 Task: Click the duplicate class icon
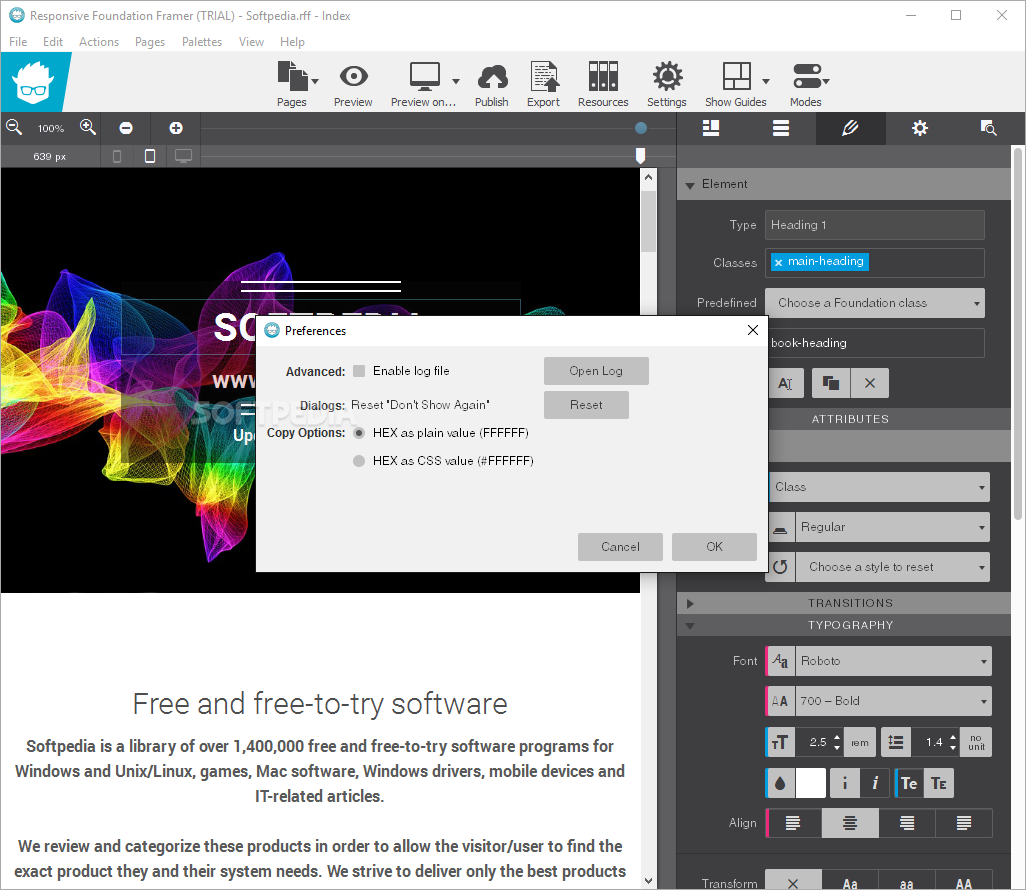pyautogui.click(x=831, y=383)
